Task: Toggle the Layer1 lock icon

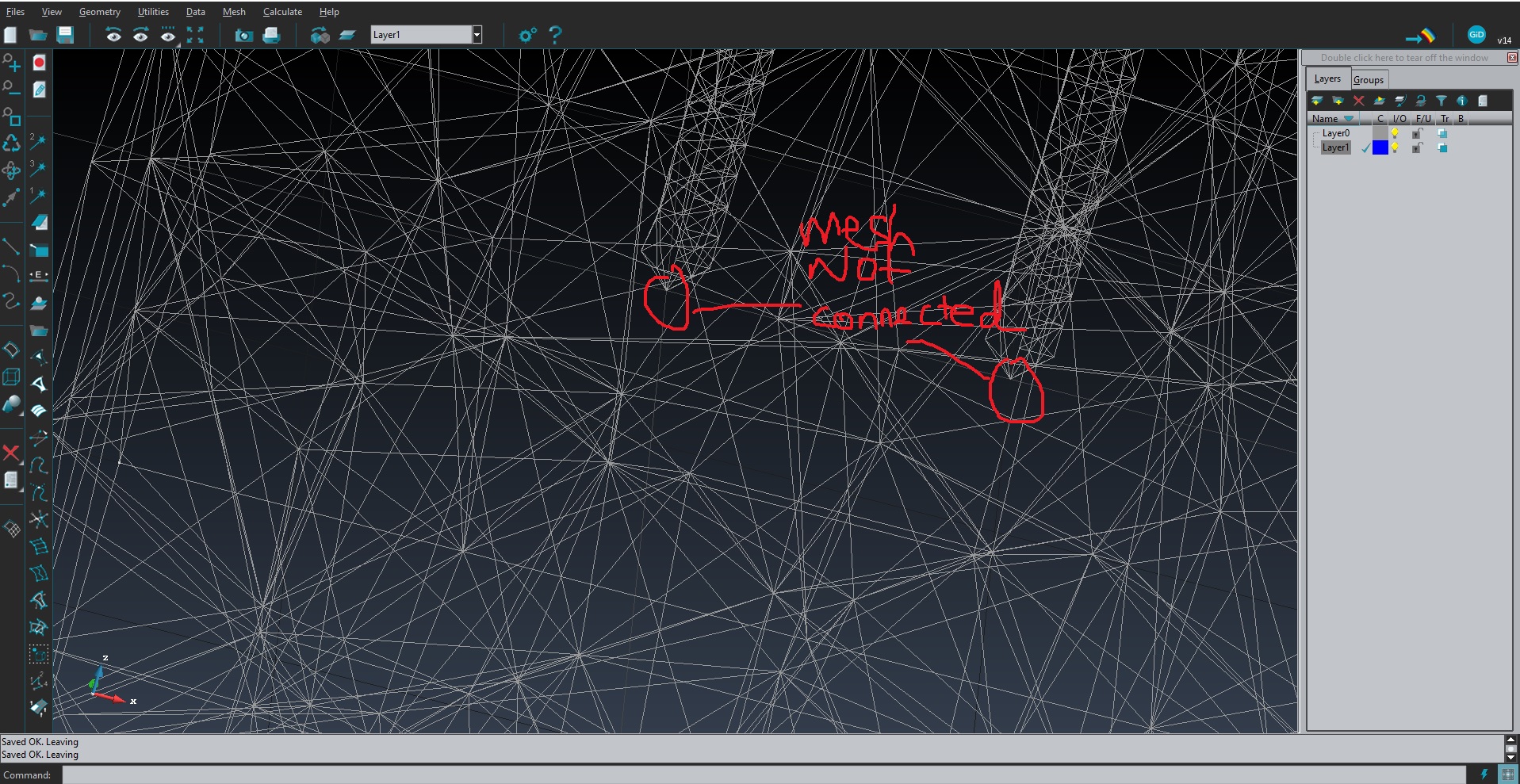Action: [1417, 147]
